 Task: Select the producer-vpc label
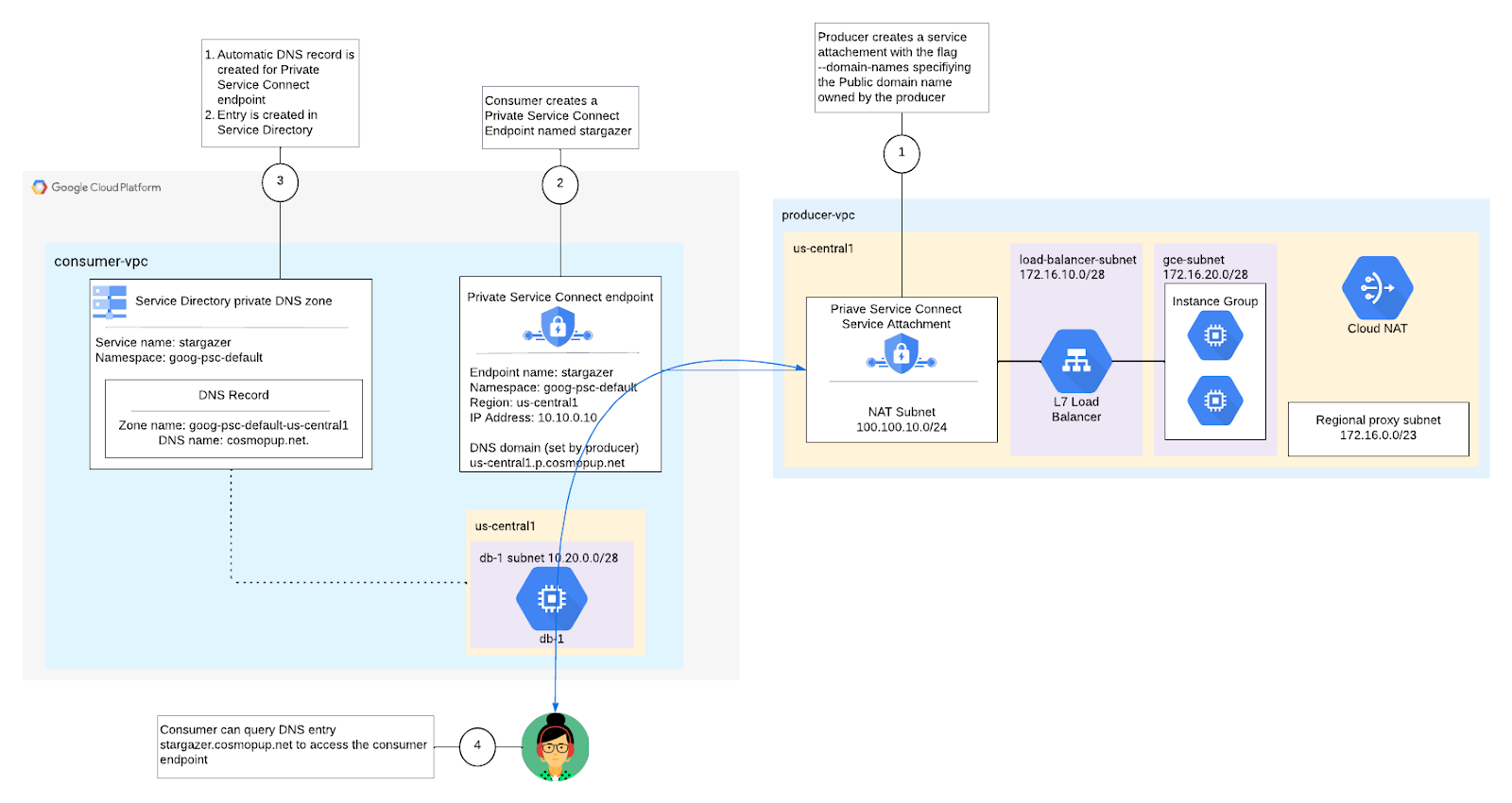tap(818, 215)
